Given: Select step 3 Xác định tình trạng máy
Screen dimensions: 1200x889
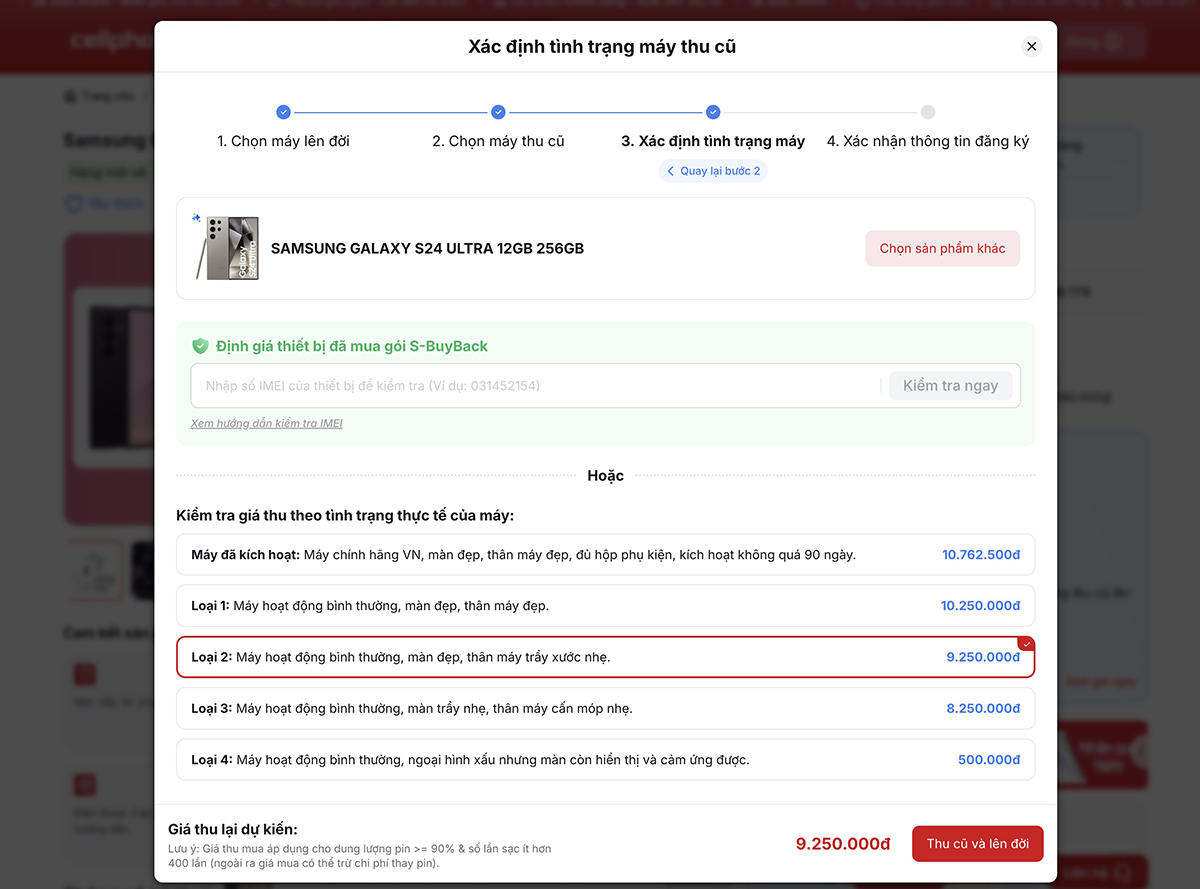Looking at the screenshot, I should pos(713,141).
